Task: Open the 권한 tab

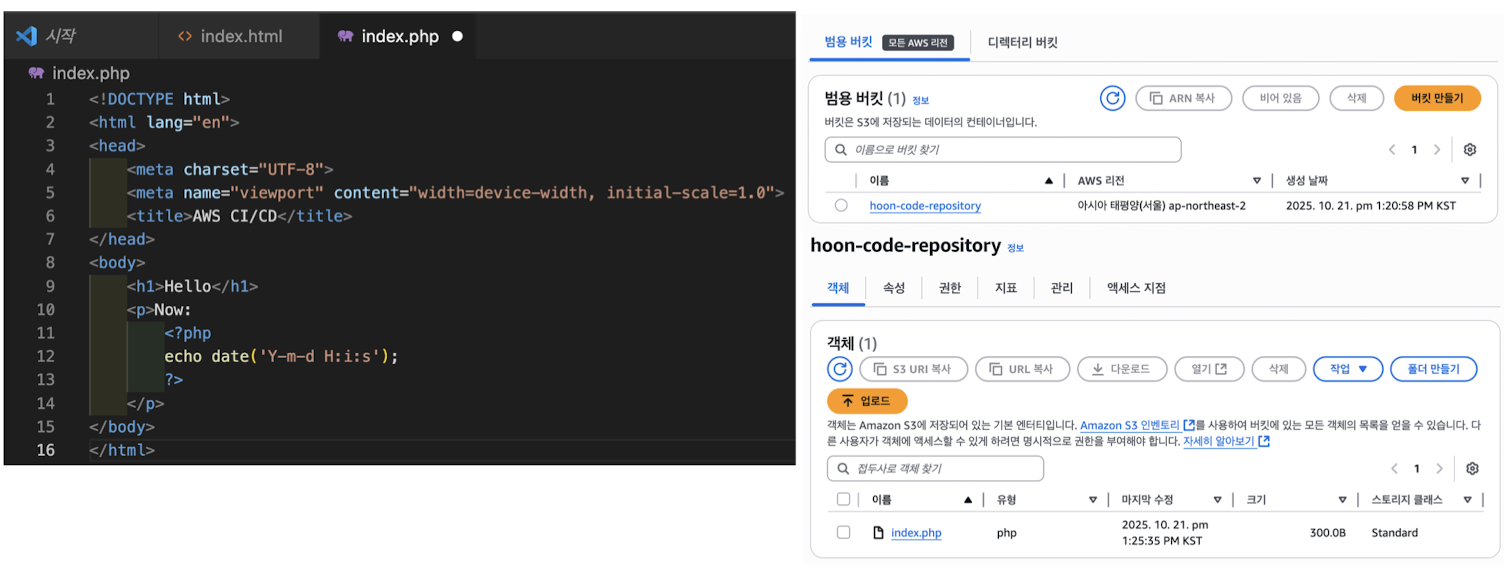Action: coord(950,288)
